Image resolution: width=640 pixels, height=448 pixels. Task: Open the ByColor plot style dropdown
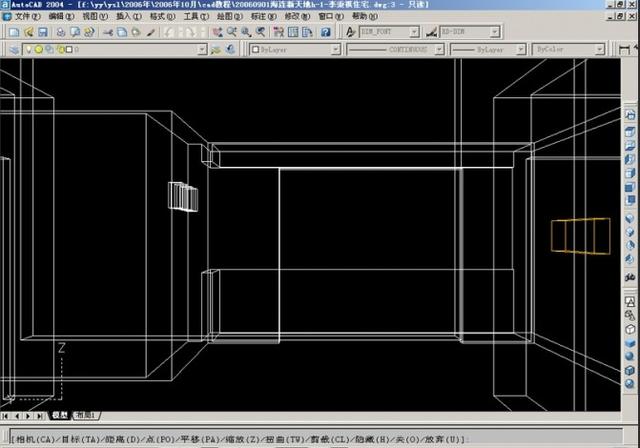coord(599,50)
